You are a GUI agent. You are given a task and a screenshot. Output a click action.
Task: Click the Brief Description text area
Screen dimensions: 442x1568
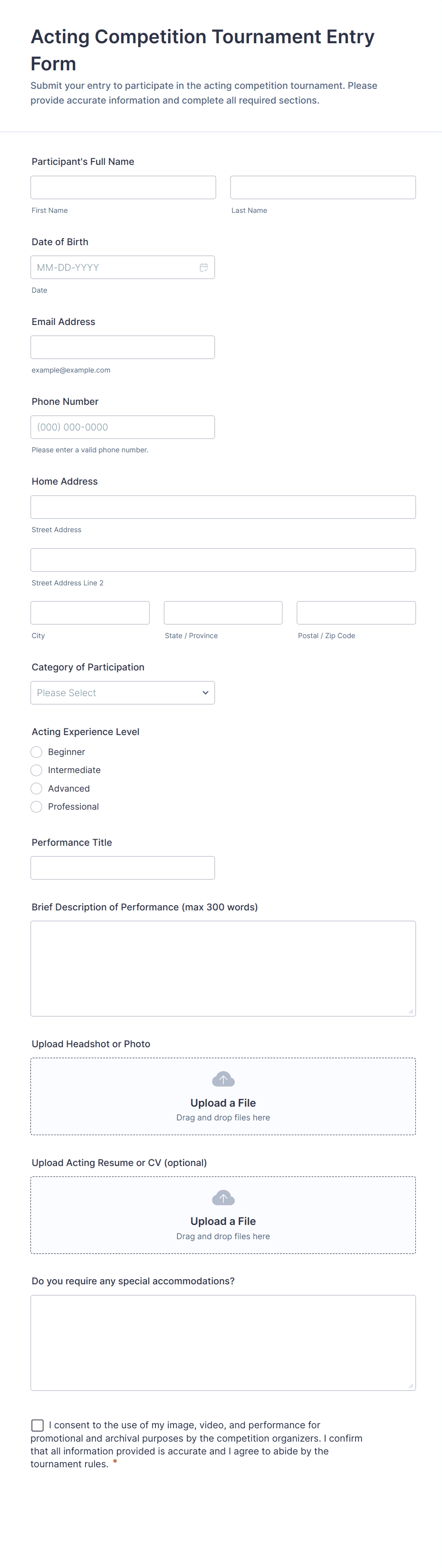point(223,968)
